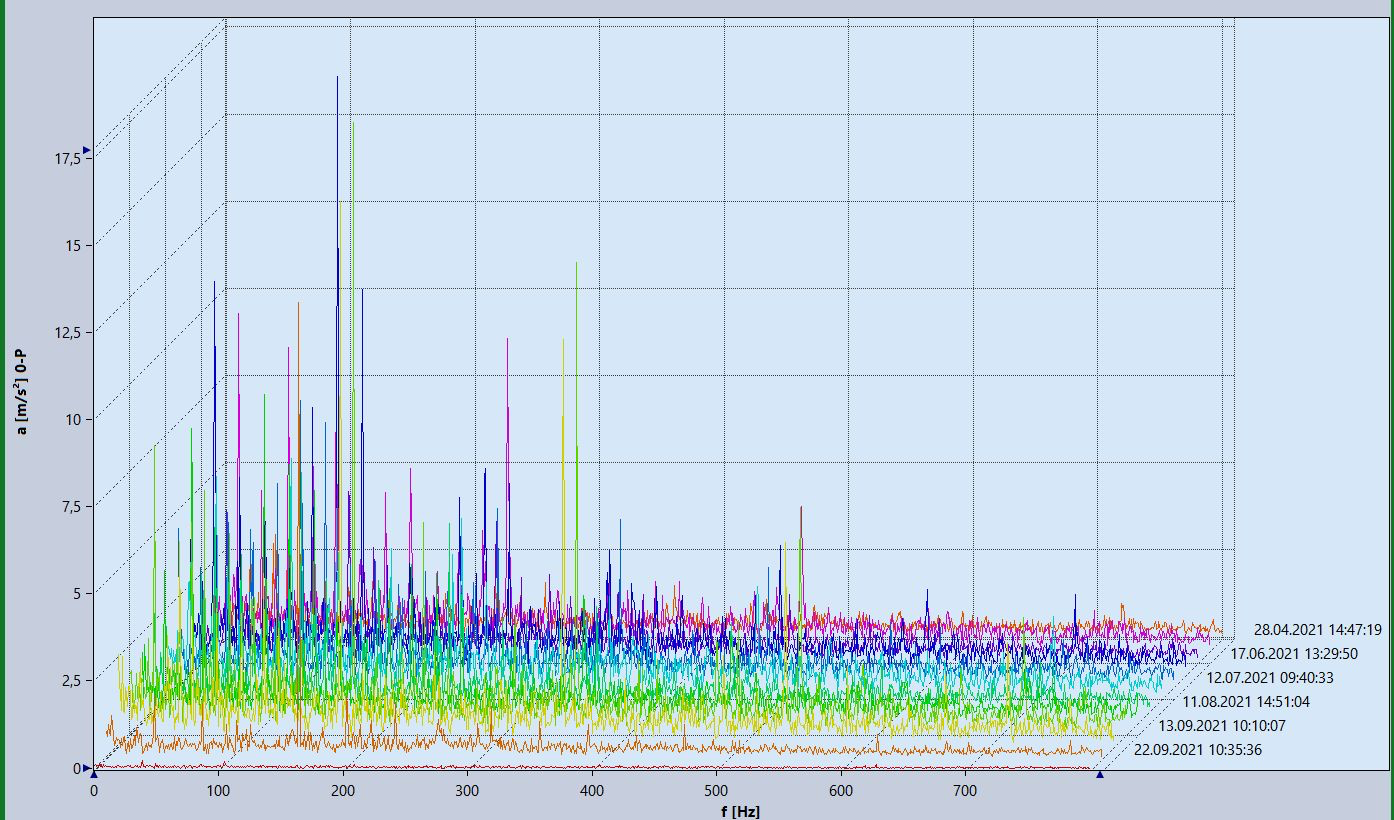Click the 300 tick on frequency axis
The image size is (1394, 820).
[x=467, y=791]
